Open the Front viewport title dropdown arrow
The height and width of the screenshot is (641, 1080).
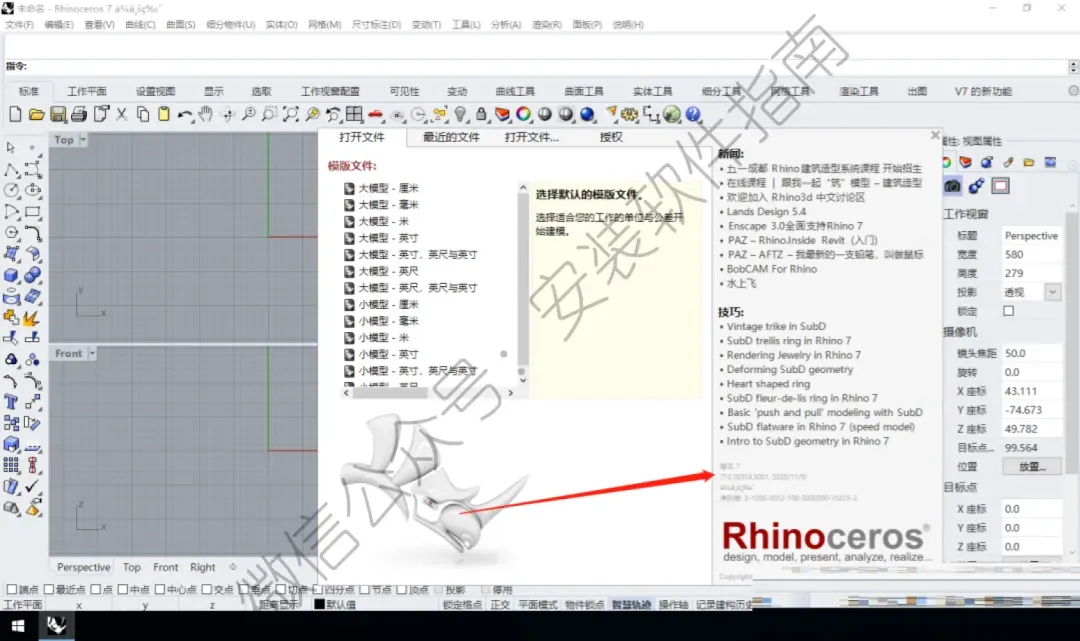point(92,353)
